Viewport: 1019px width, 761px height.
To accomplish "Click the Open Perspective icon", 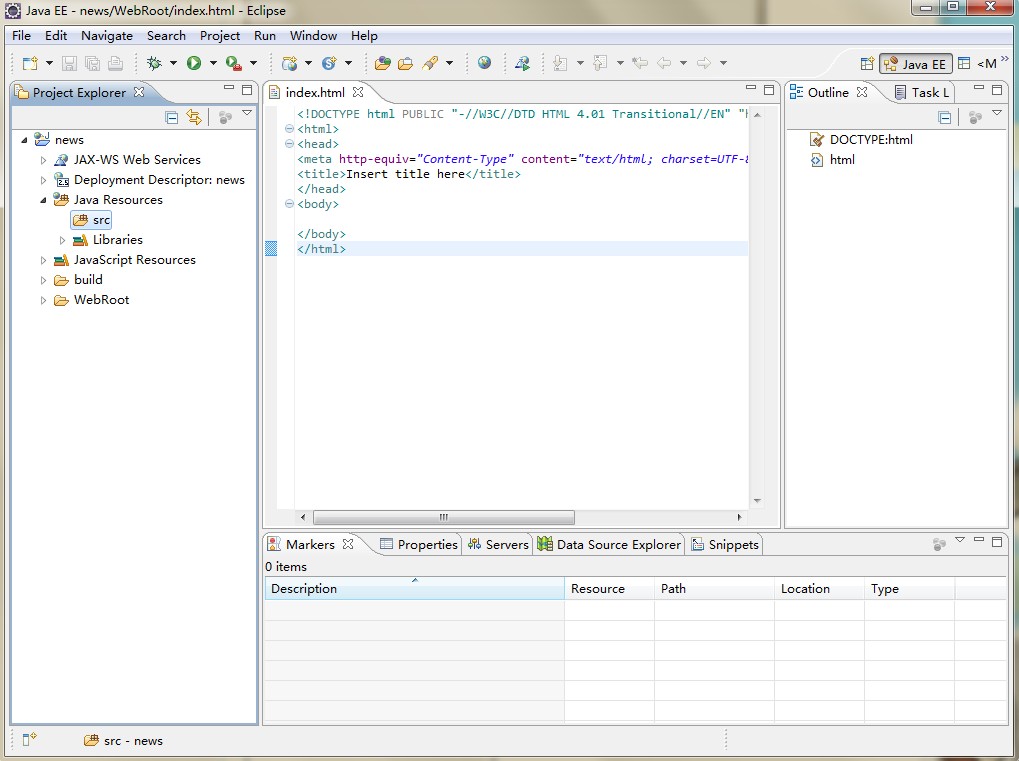I will point(867,63).
